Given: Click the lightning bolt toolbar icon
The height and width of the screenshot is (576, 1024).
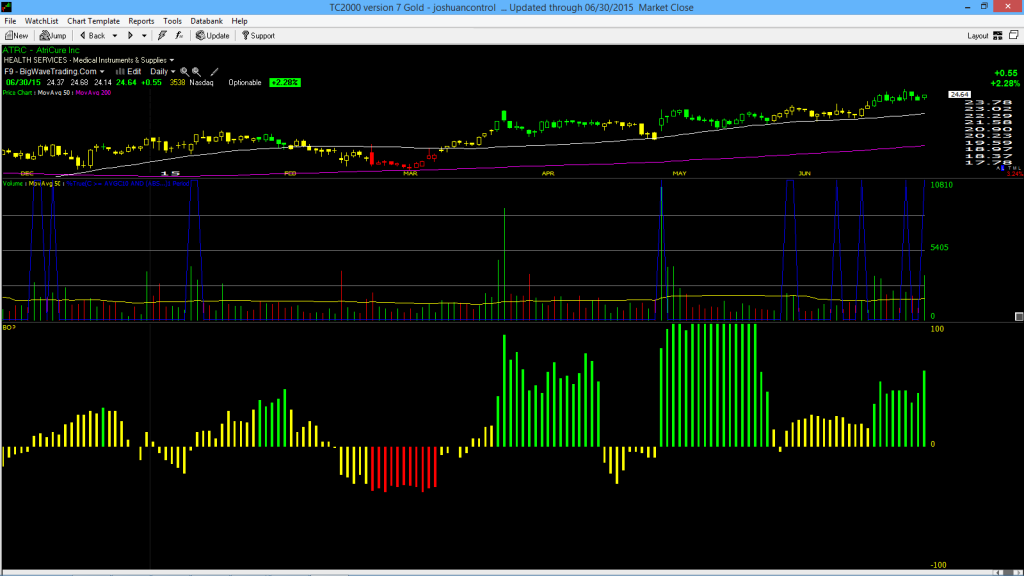Looking at the screenshot, I should click(162, 35).
